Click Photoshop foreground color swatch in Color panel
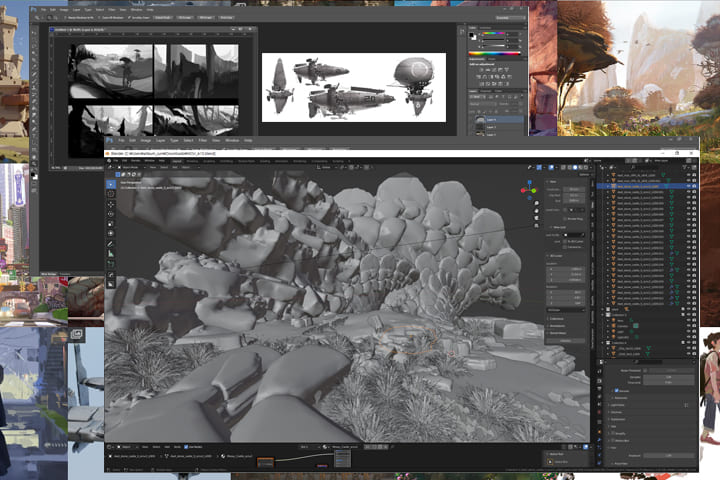This screenshot has width=720, height=480. click(471, 35)
